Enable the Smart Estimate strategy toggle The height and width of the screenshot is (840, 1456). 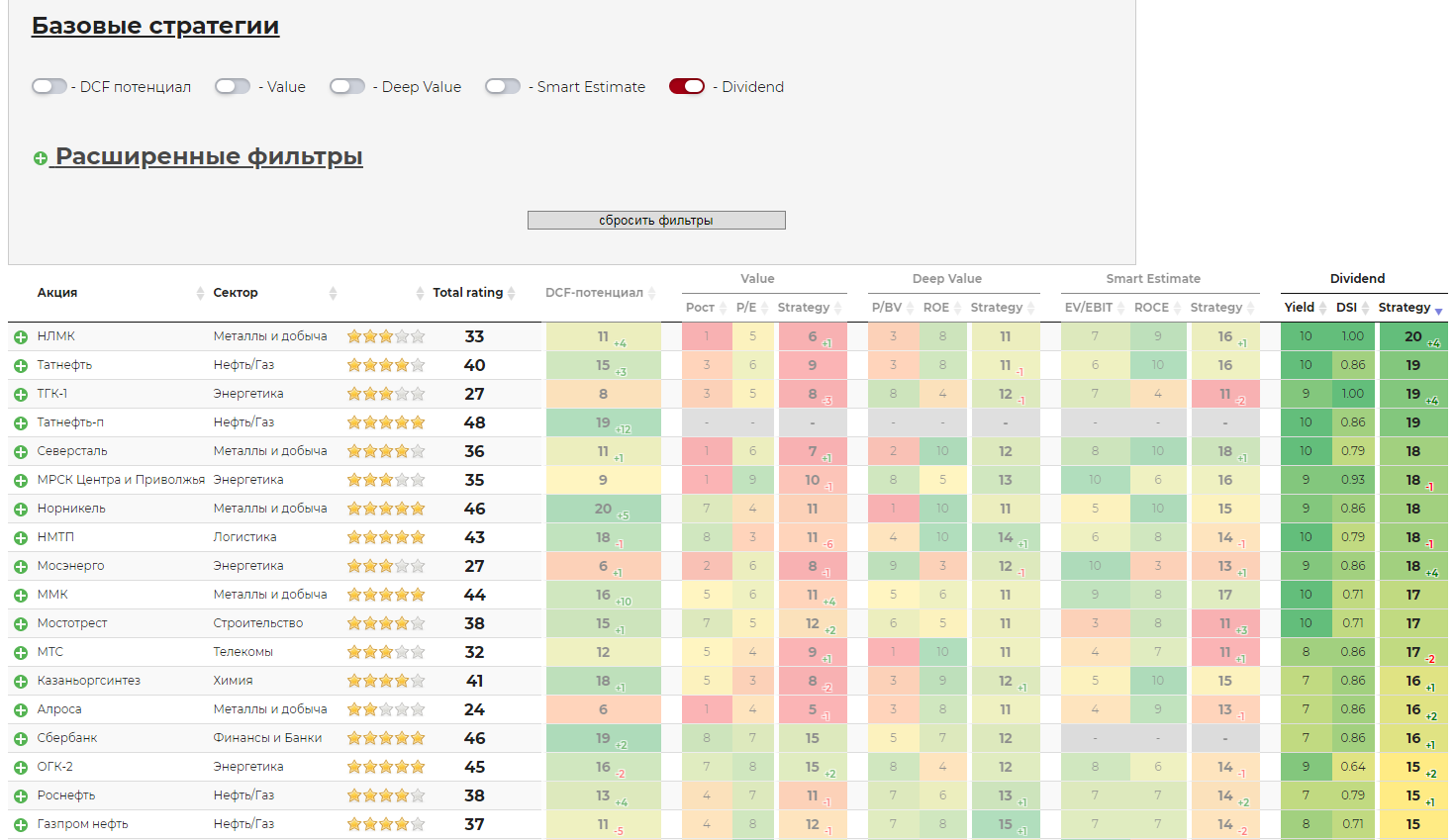503,86
